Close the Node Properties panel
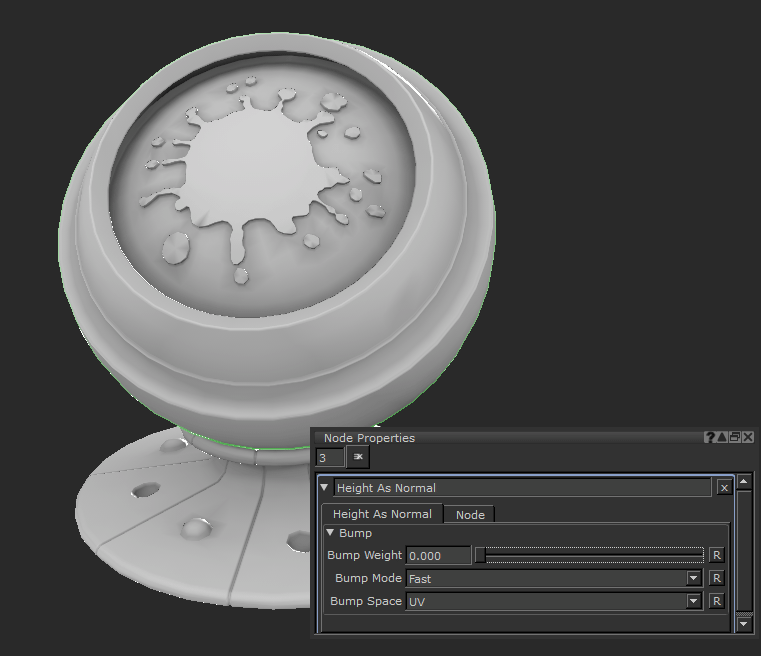The image size is (761, 656). (x=748, y=438)
